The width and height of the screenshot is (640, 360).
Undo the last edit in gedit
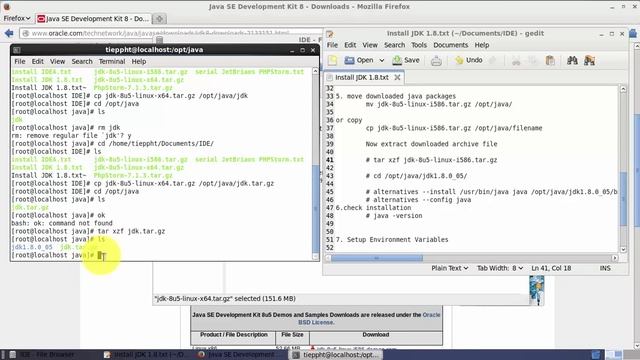469,60
